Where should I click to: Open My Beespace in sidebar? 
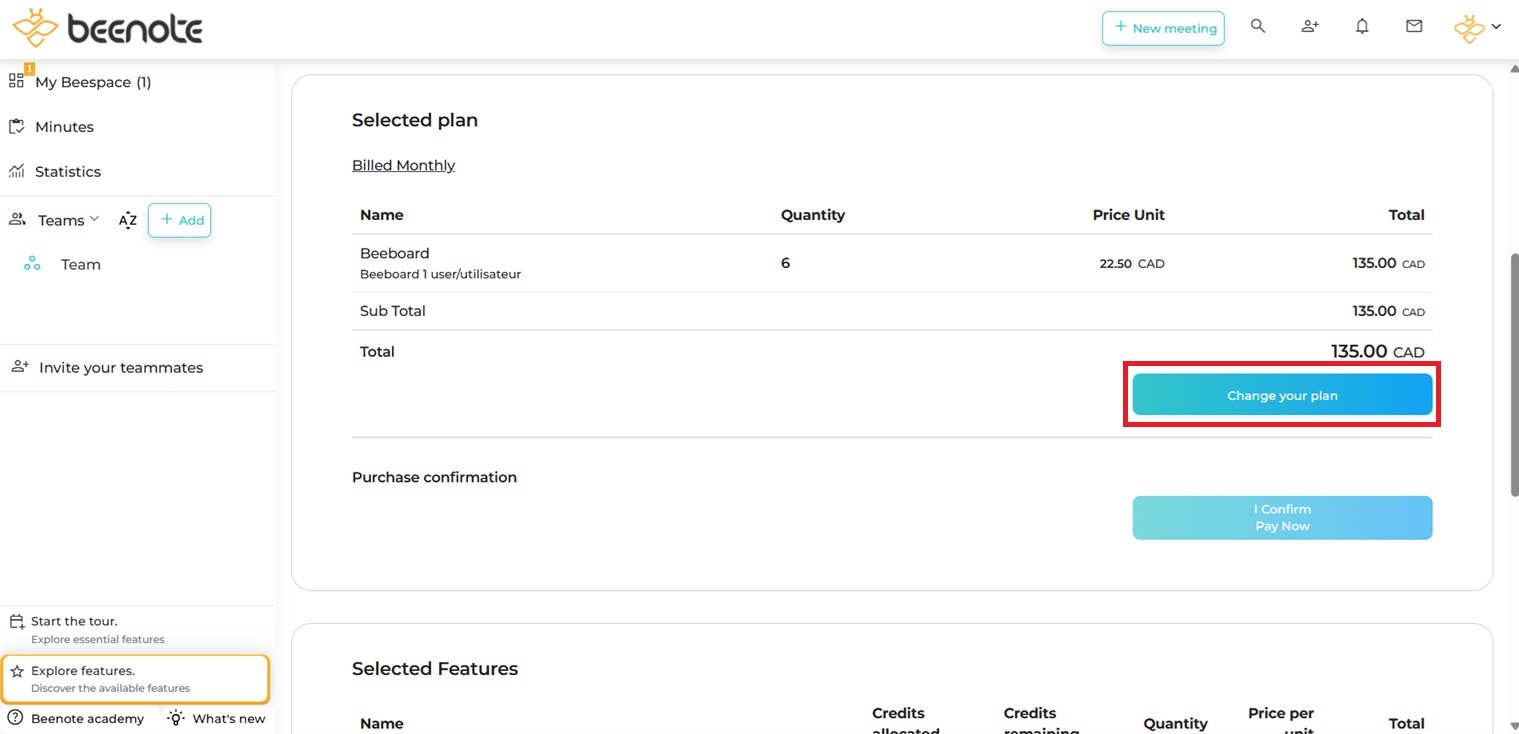[92, 82]
